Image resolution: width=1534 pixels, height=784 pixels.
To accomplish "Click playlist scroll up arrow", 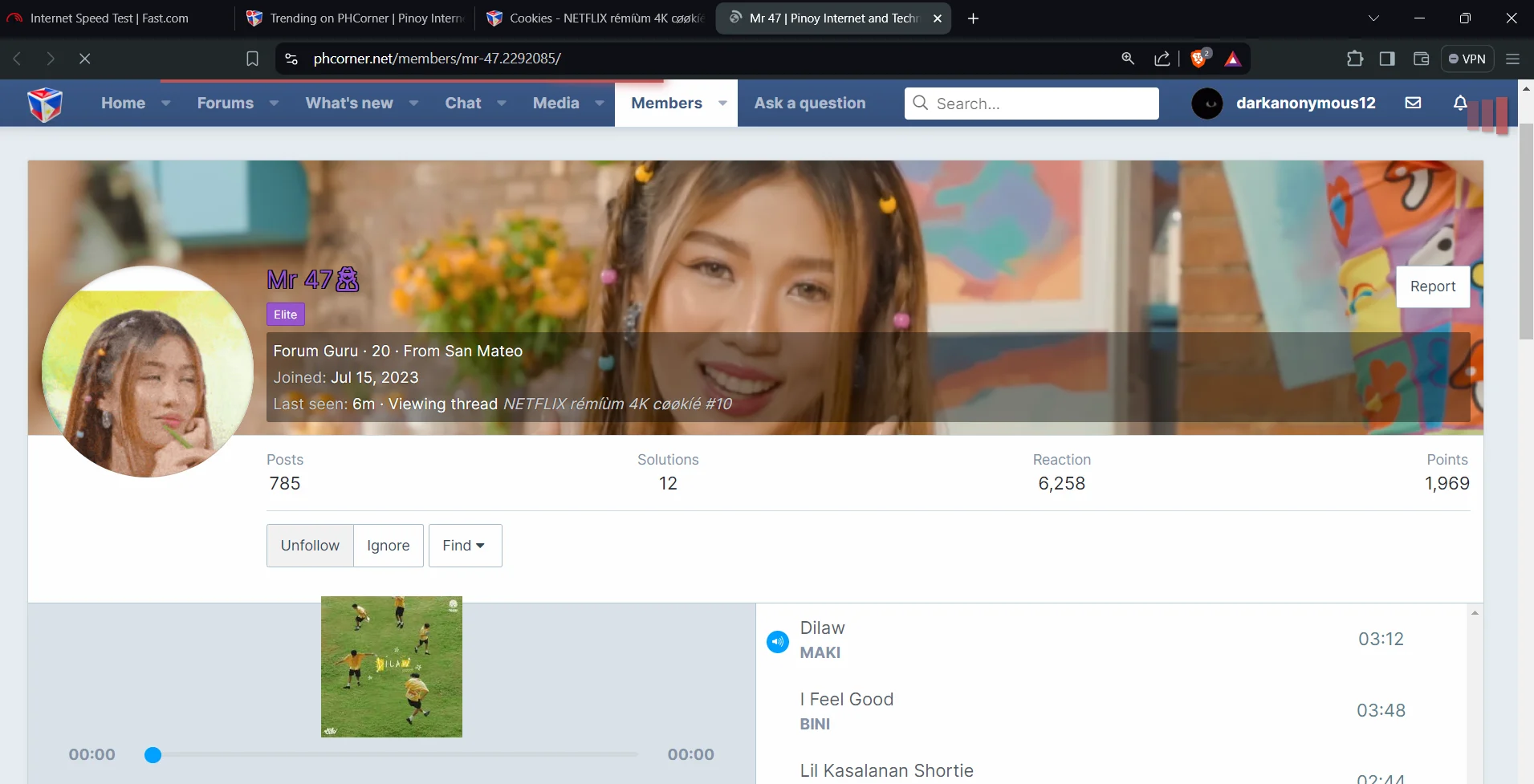I will coord(1475,613).
